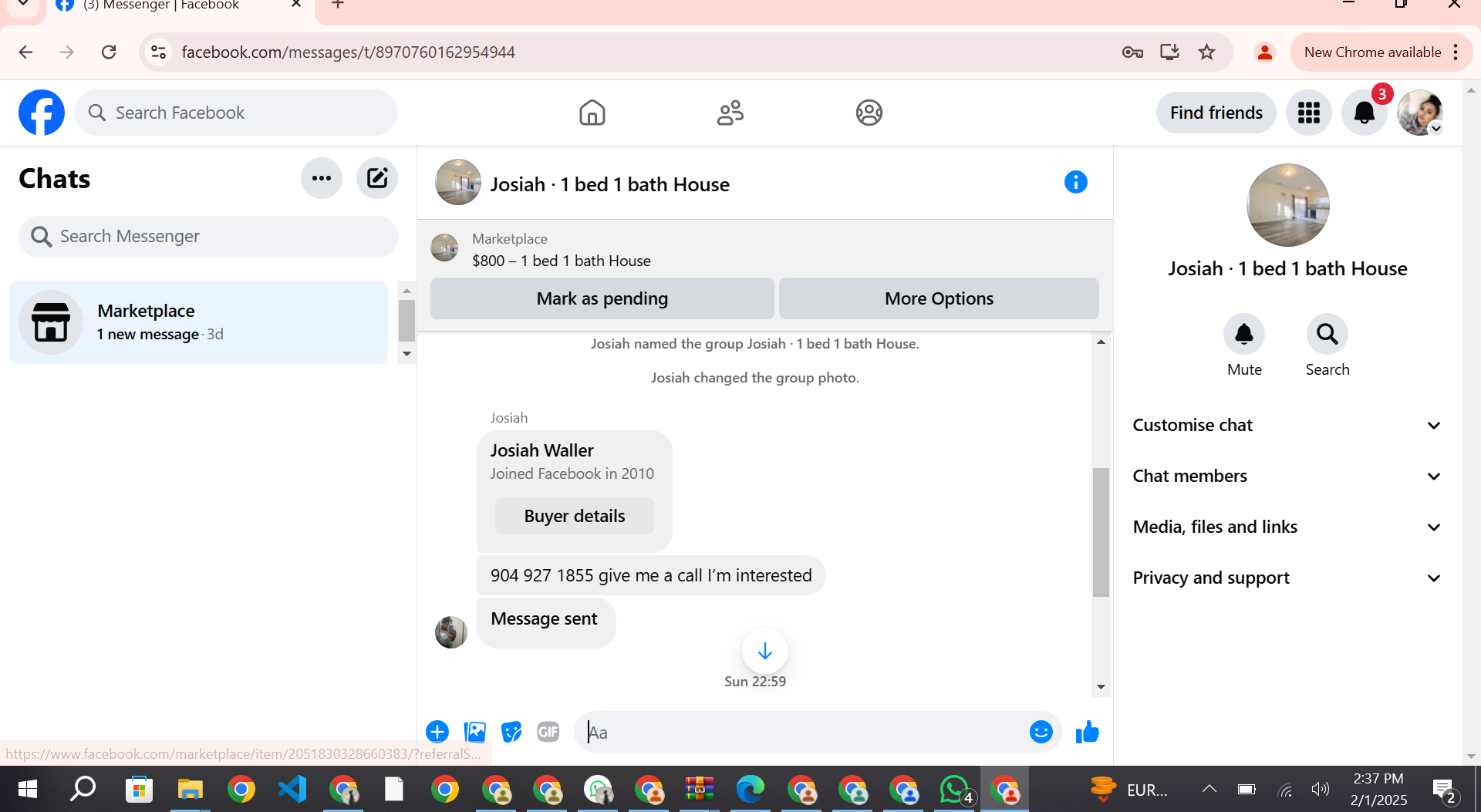The width and height of the screenshot is (1481, 812).
Task: Bookmark this page with the star icon
Action: 1206,52
